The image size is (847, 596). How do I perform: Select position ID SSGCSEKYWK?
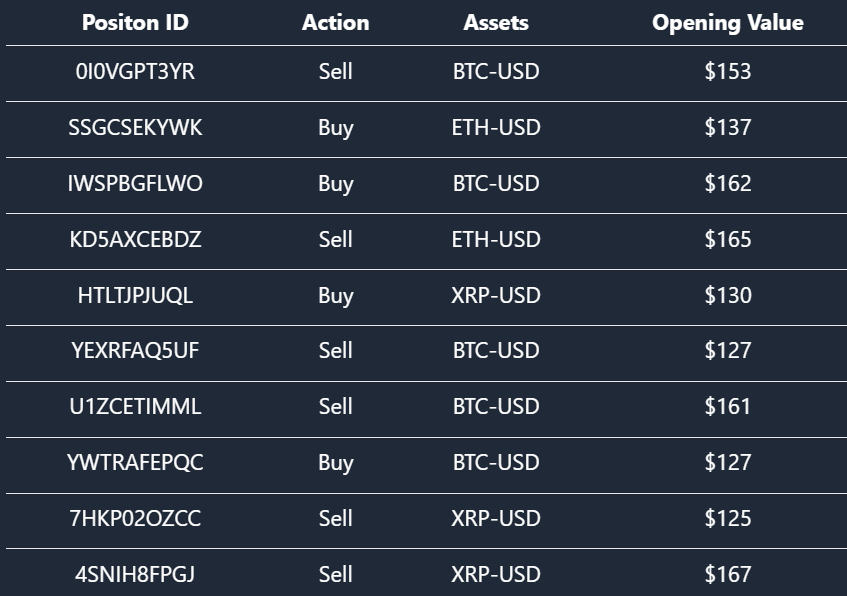coord(135,128)
